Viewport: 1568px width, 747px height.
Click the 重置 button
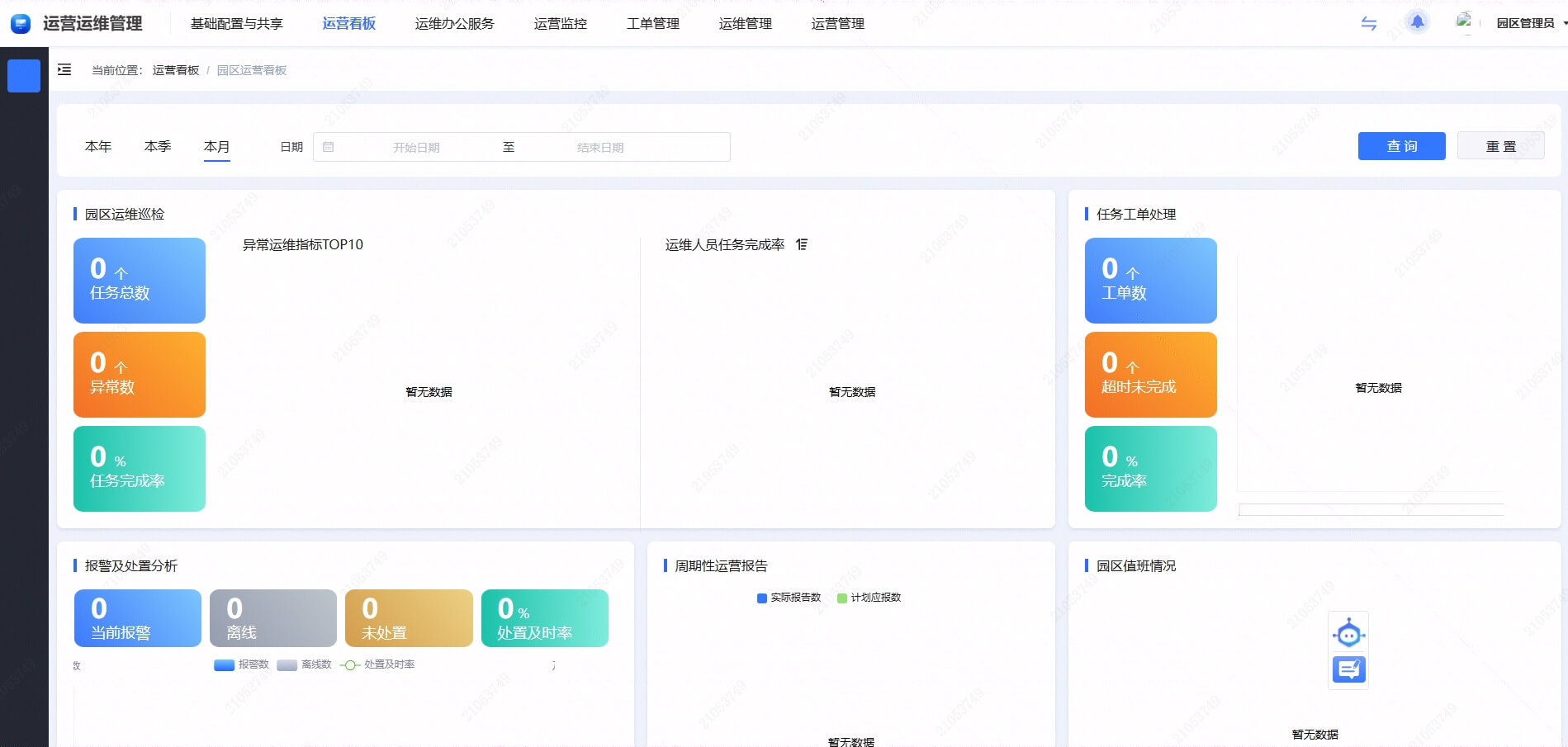tap(1501, 146)
